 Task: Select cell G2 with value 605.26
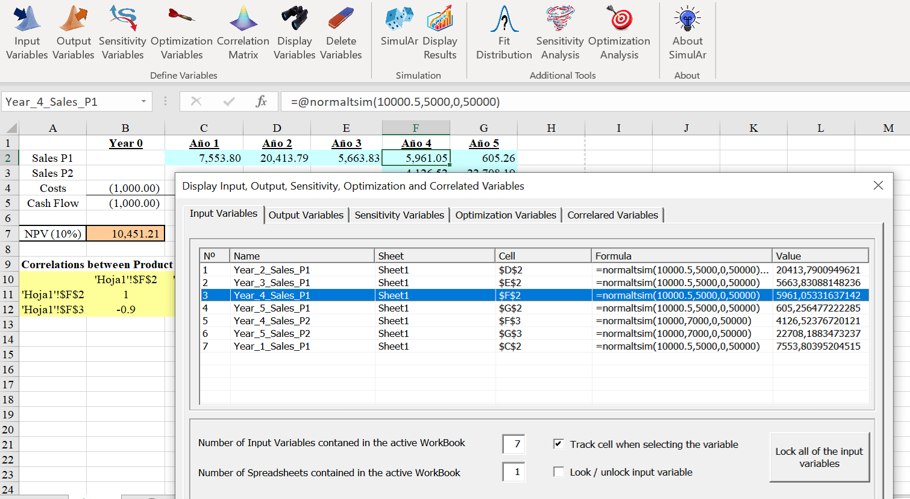click(x=483, y=158)
